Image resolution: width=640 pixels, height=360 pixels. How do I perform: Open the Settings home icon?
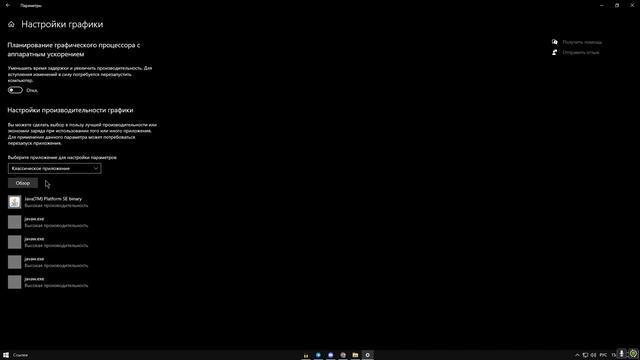pyautogui.click(x=11, y=24)
